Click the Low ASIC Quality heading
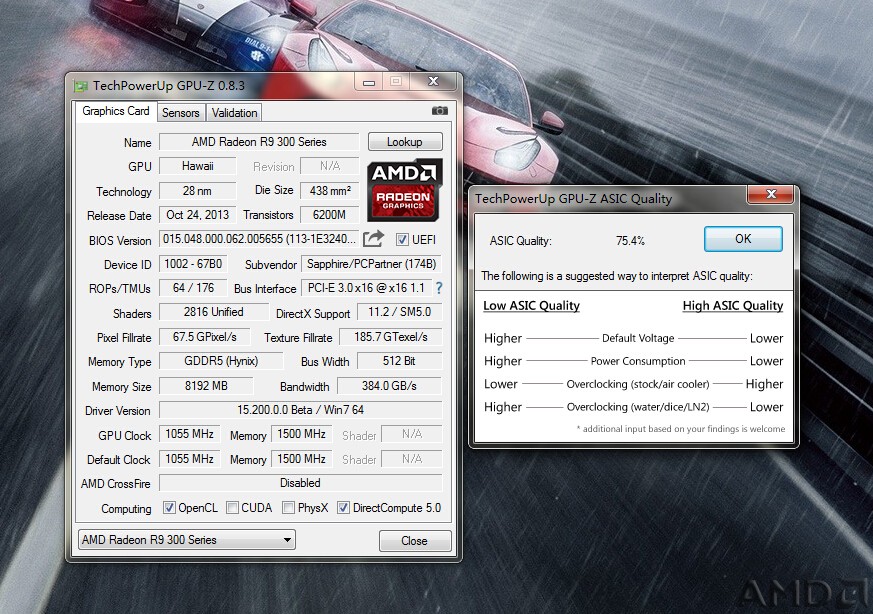The width and height of the screenshot is (873, 614). 531,306
